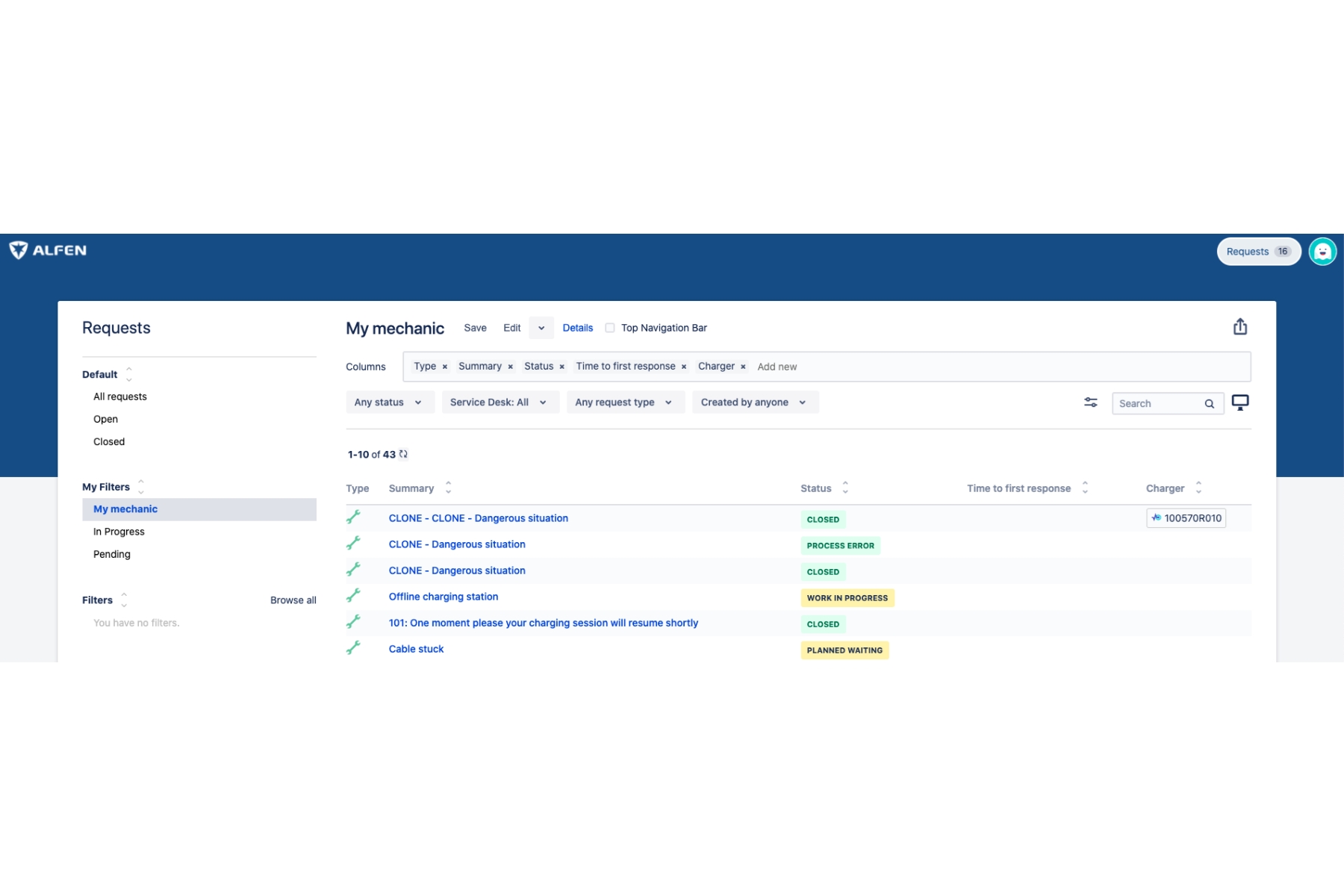
Task: Open the user avatar profile menu
Action: 1322,252
